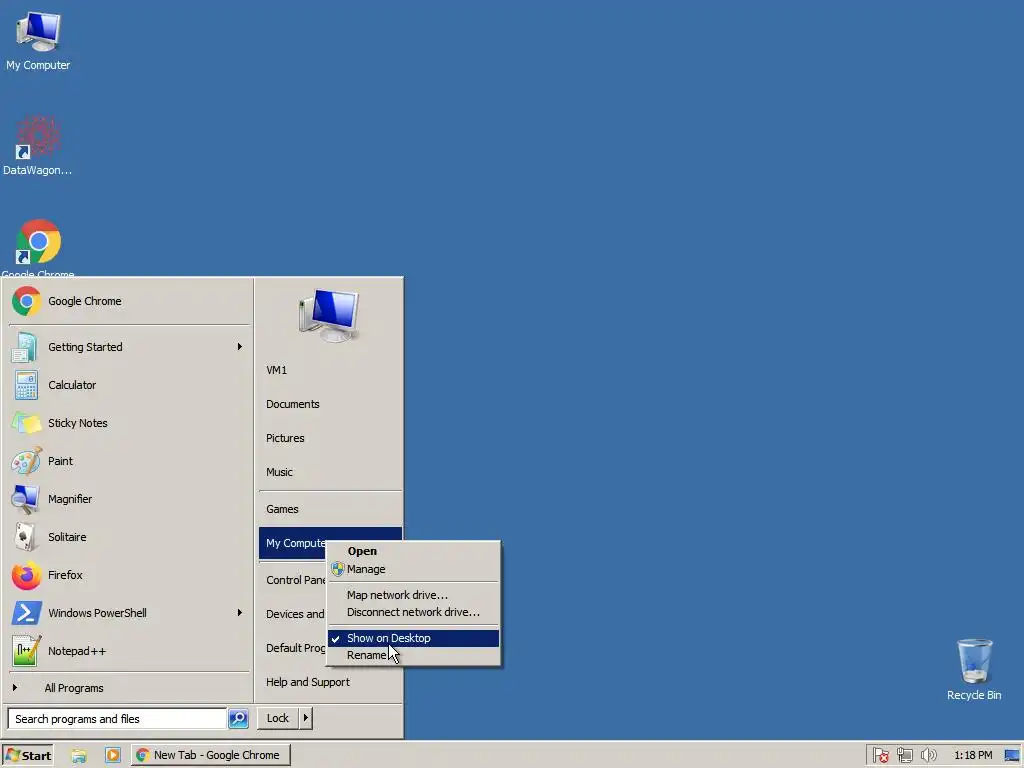
Task: Select Disconnect network drive... entry
Action: pyautogui.click(x=413, y=612)
